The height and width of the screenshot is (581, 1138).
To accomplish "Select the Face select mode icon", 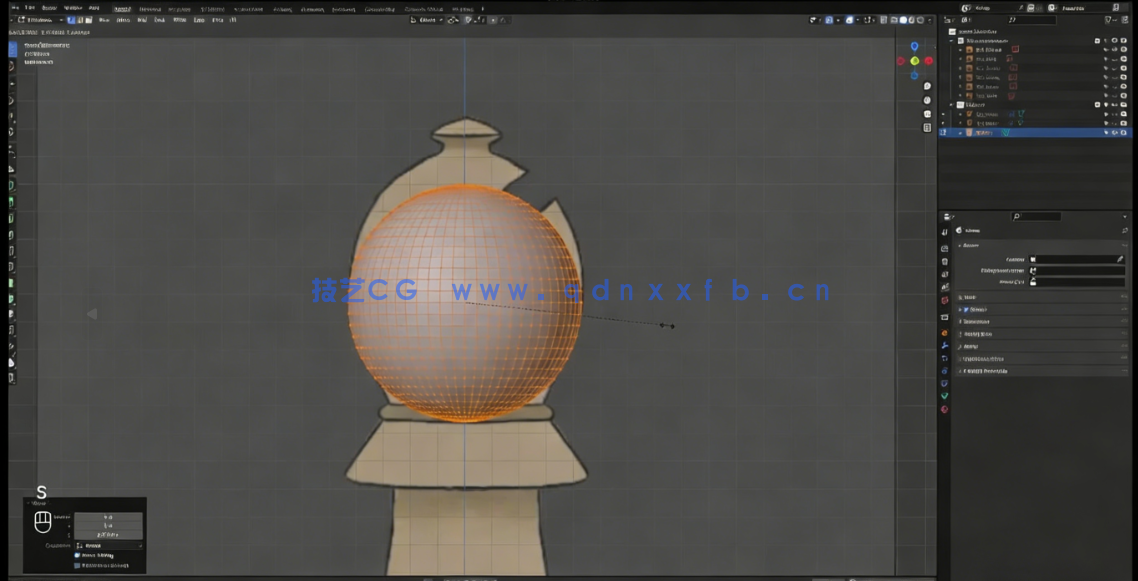I will pos(88,19).
